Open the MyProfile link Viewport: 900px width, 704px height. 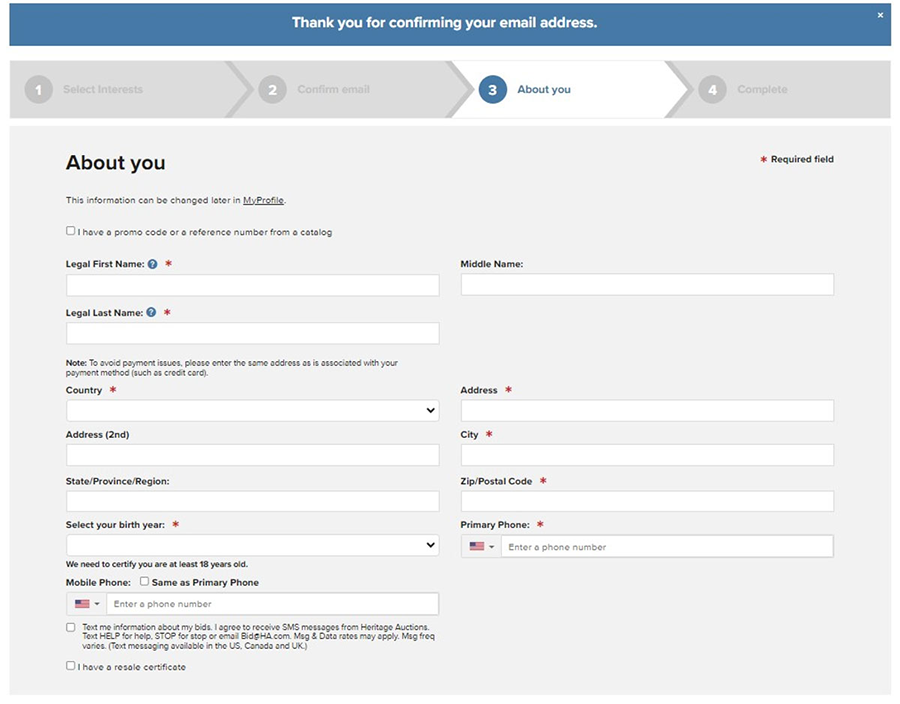(264, 200)
